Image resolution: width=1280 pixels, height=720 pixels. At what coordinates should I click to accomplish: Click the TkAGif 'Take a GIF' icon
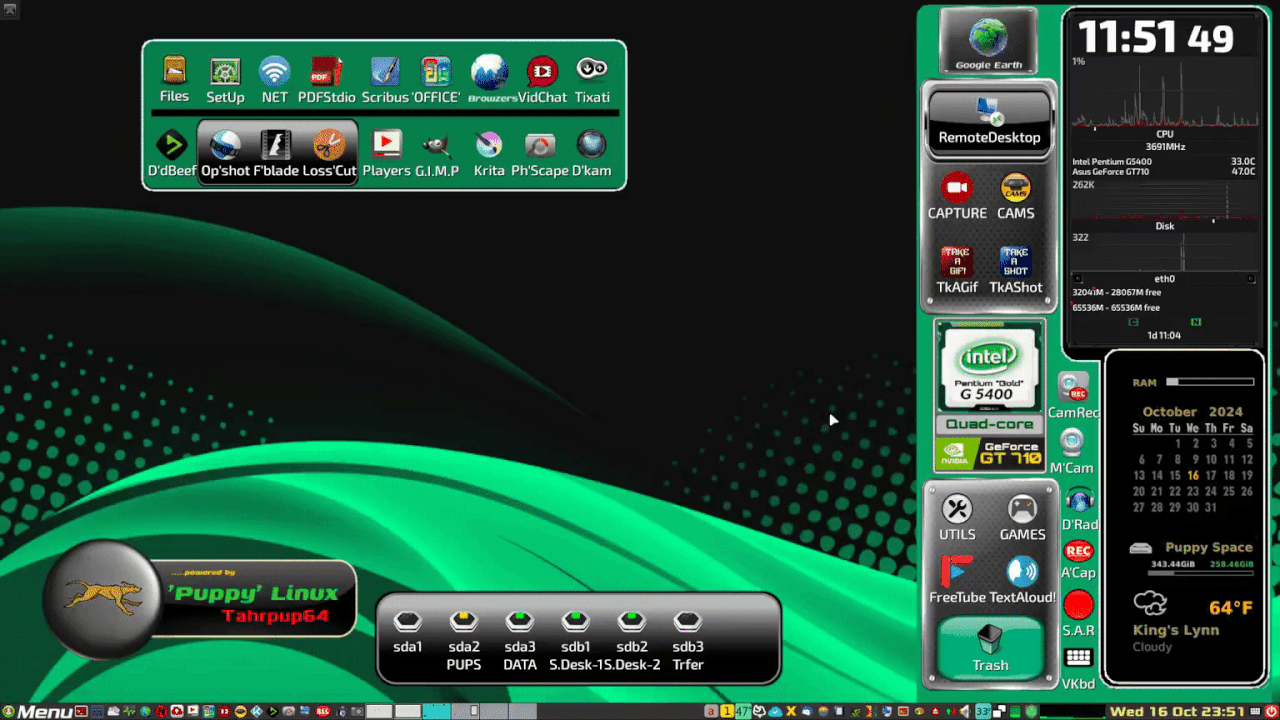957,262
